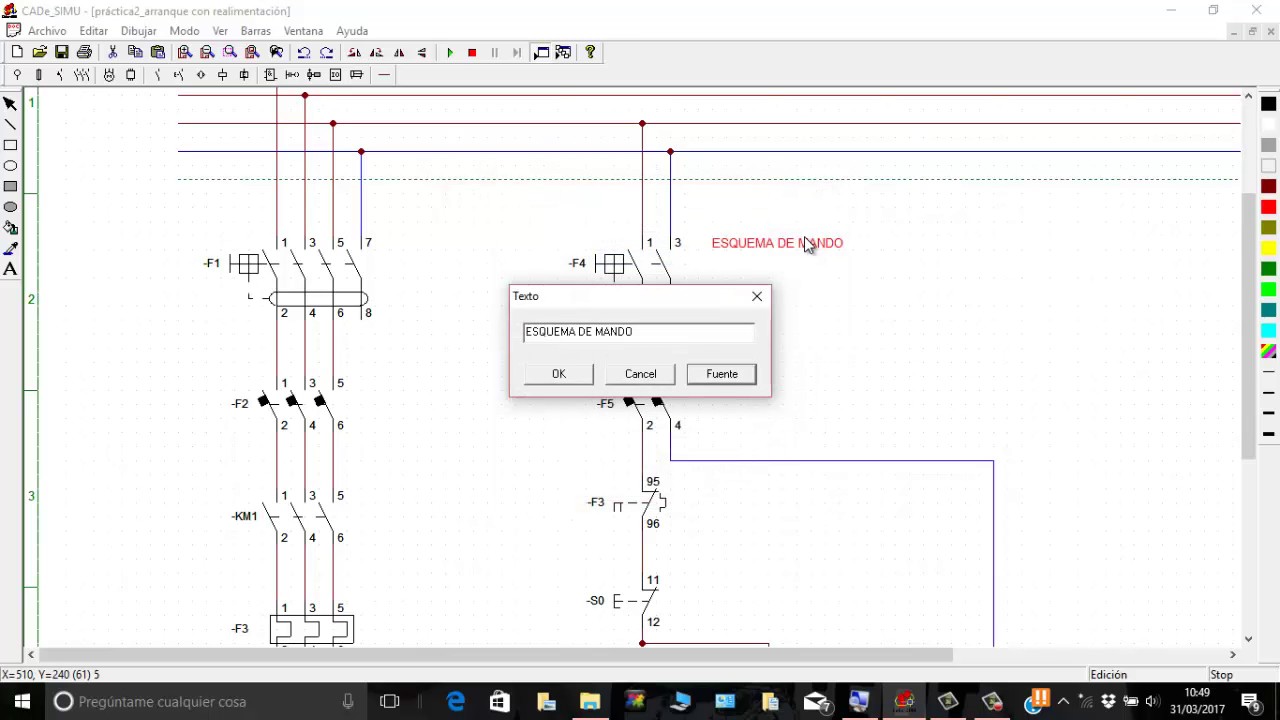Open Microsoft Edge from the taskbar
This screenshot has width=1280, height=720.
(x=455, y=701)
